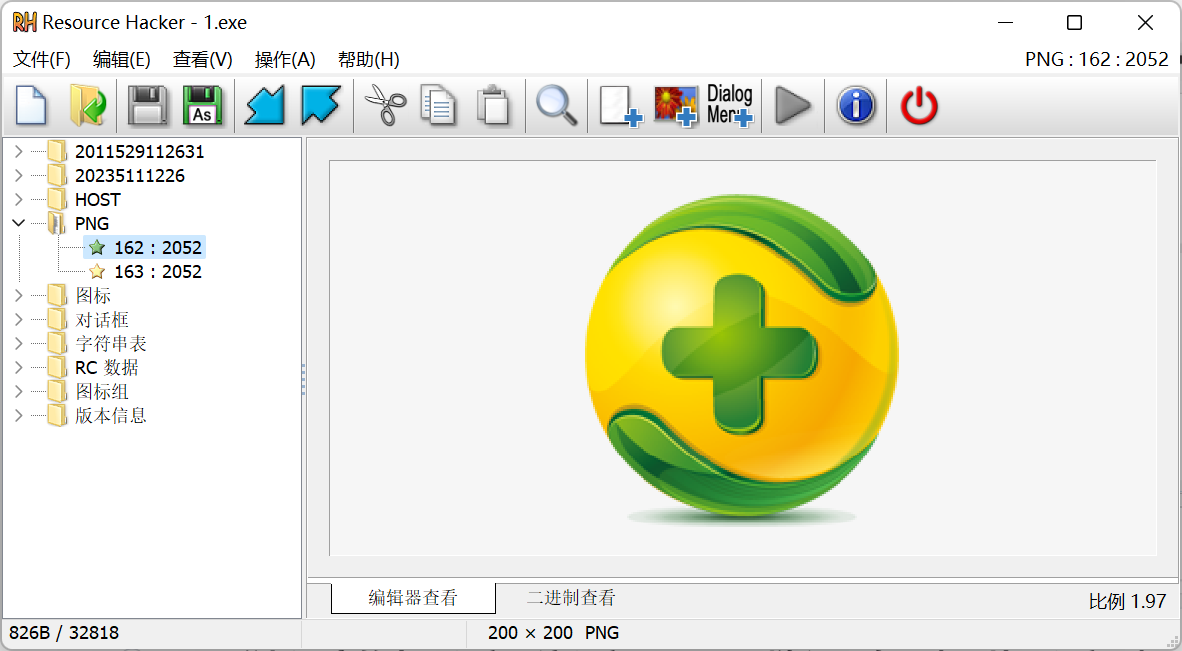Copy the resource with the copy icon

(x=437, y=105)
